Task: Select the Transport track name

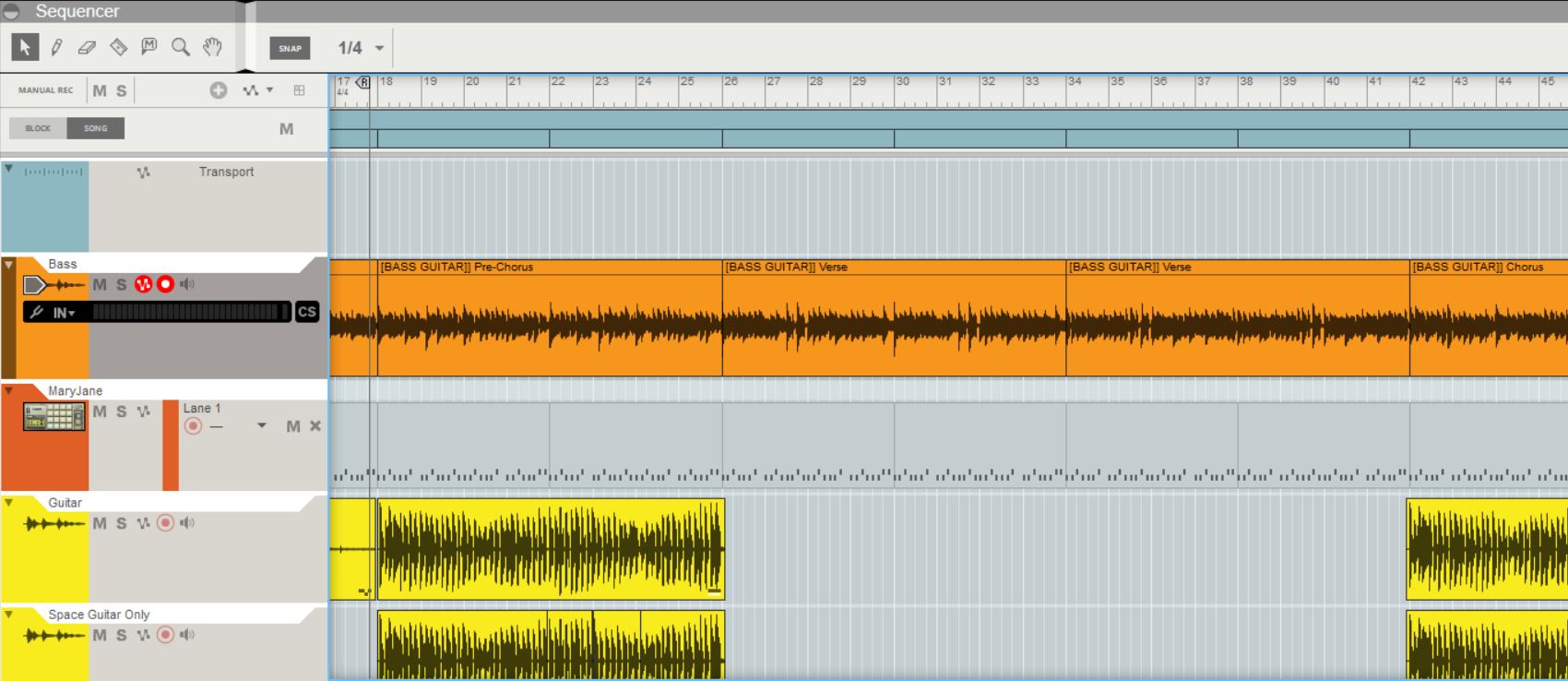Action: click(226, 172)
